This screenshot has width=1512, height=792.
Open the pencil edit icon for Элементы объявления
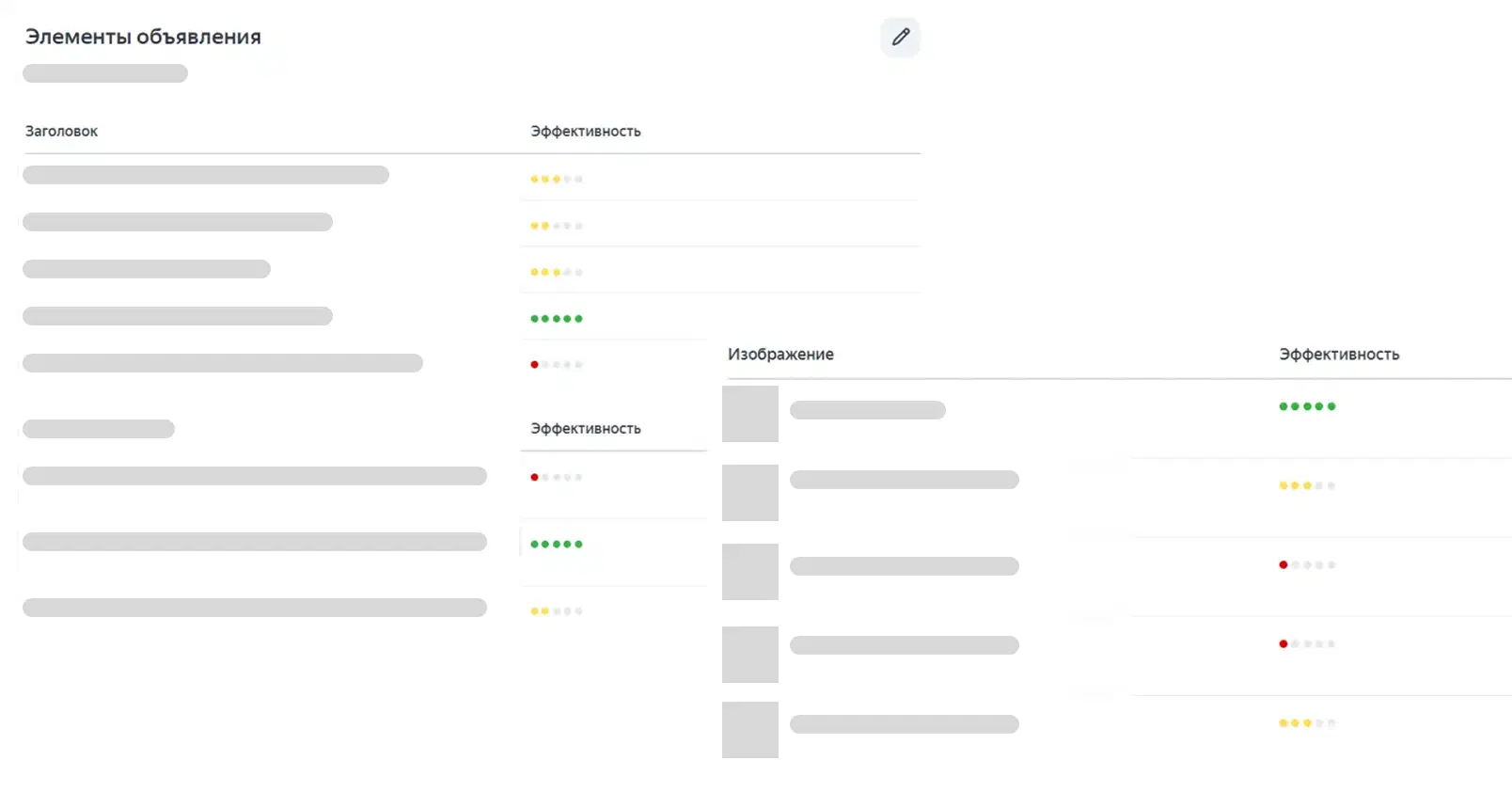900,38
